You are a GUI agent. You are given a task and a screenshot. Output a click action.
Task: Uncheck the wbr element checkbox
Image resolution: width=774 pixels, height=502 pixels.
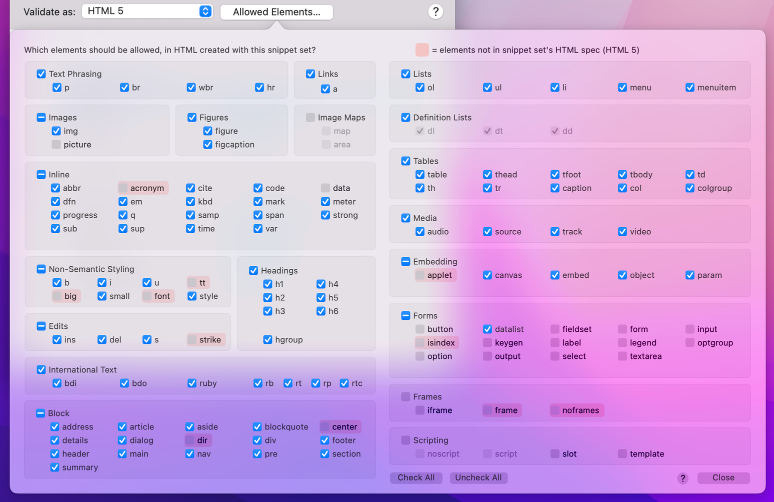(191, 87)
